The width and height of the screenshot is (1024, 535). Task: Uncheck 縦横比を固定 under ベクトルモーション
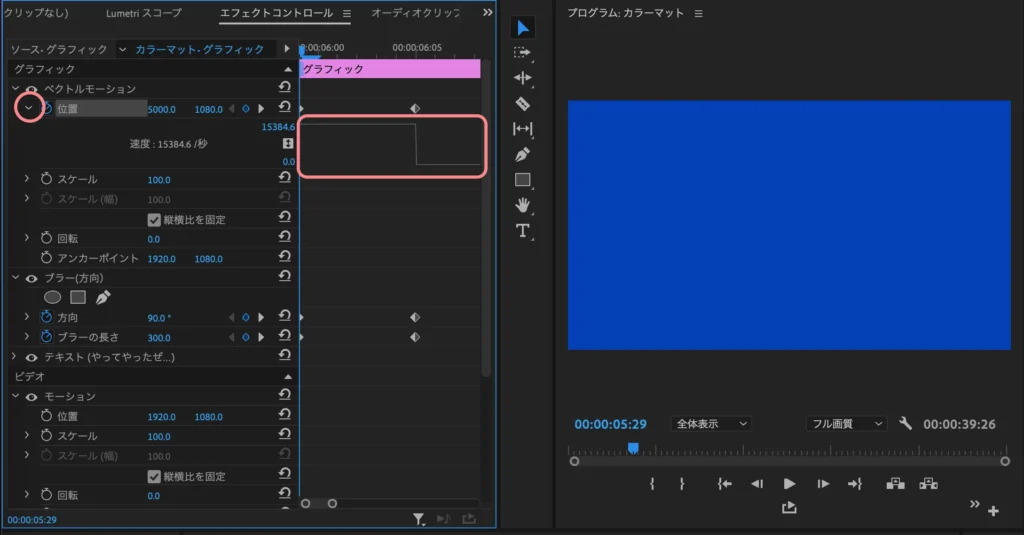point(154,219)
